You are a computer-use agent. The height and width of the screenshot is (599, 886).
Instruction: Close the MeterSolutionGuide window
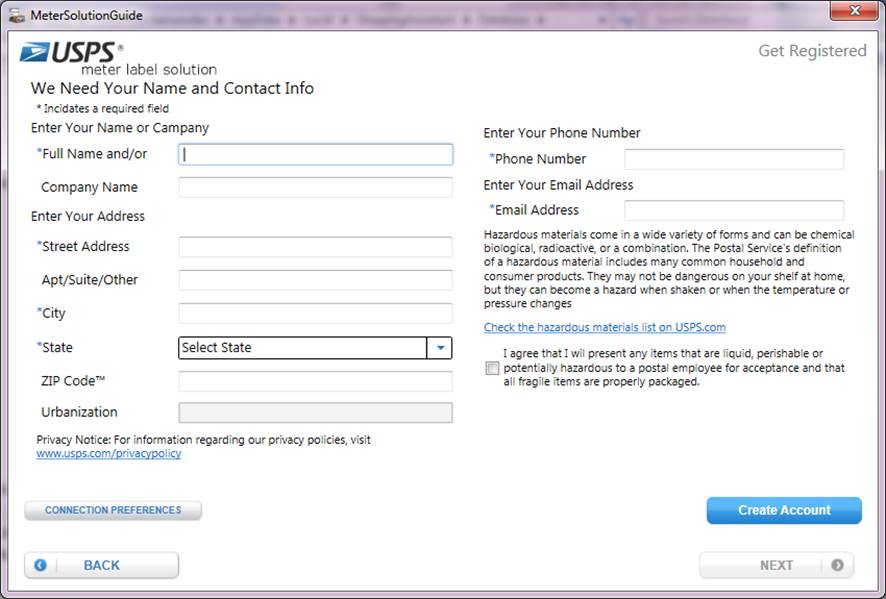tap(854, 11)
